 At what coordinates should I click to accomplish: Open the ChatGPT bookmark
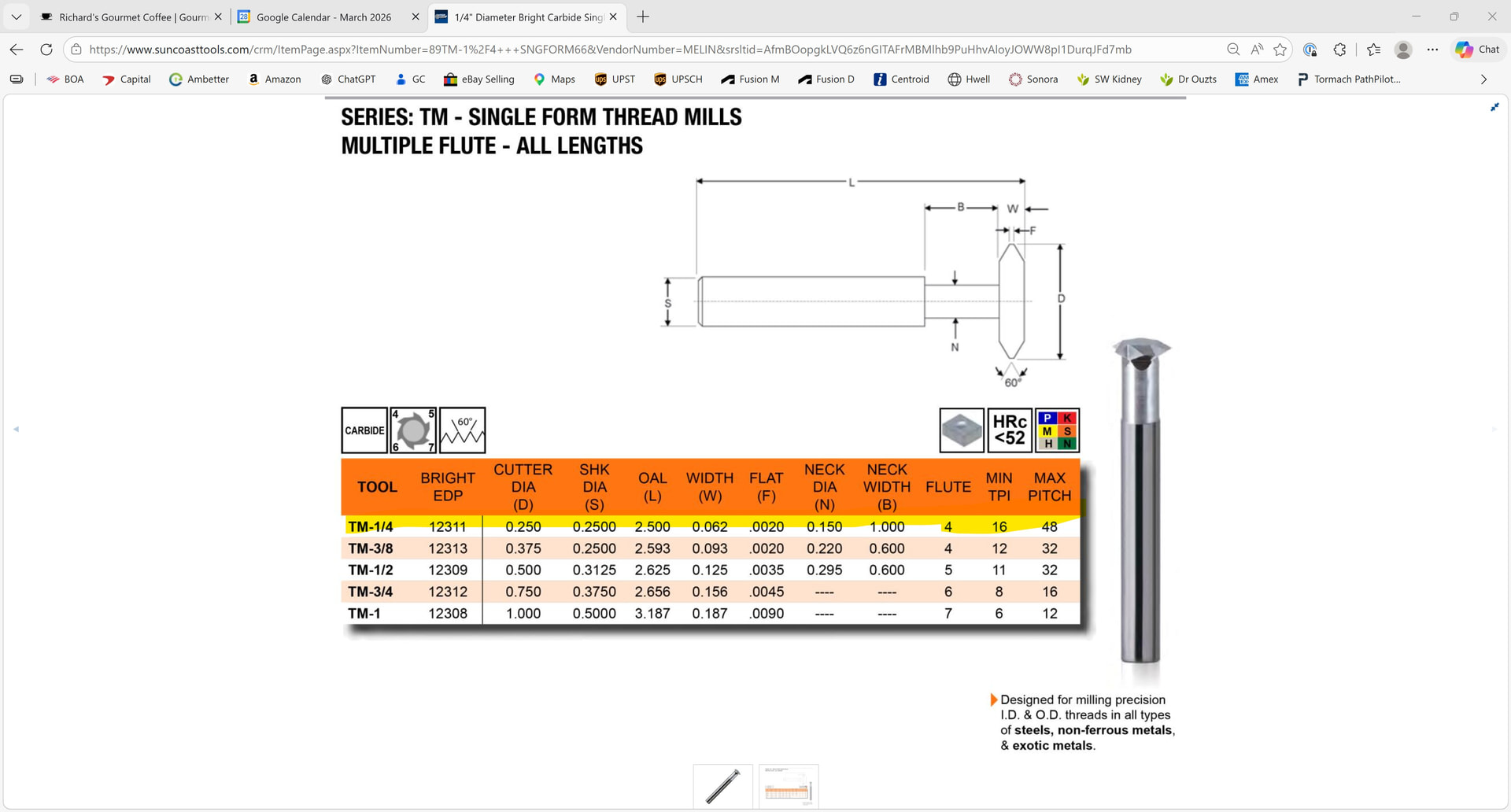pyautogui.click(x=348, y=79)
